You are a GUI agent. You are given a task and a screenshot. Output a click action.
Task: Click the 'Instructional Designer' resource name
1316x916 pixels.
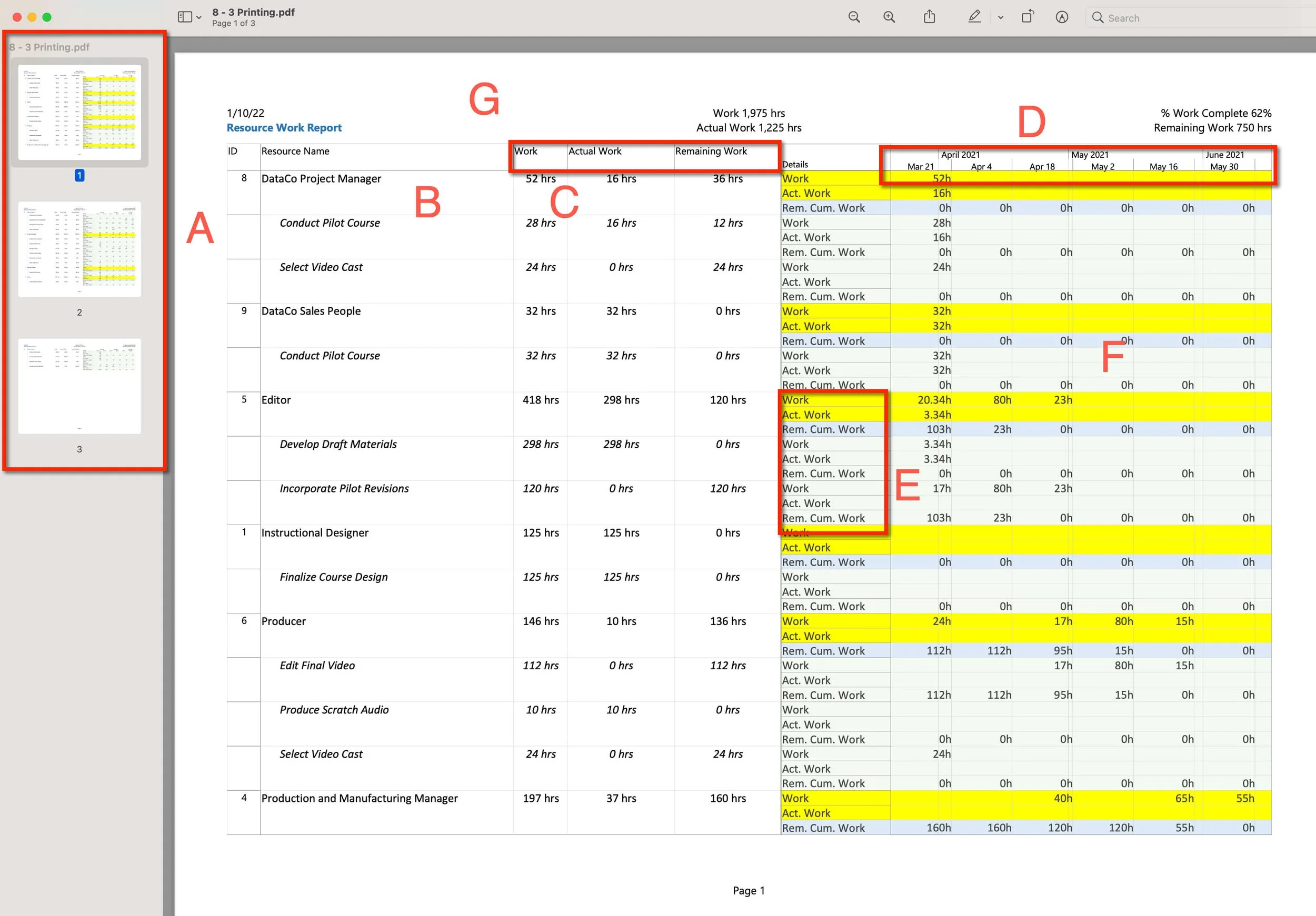pyautogui.click(x=315, y=533)
